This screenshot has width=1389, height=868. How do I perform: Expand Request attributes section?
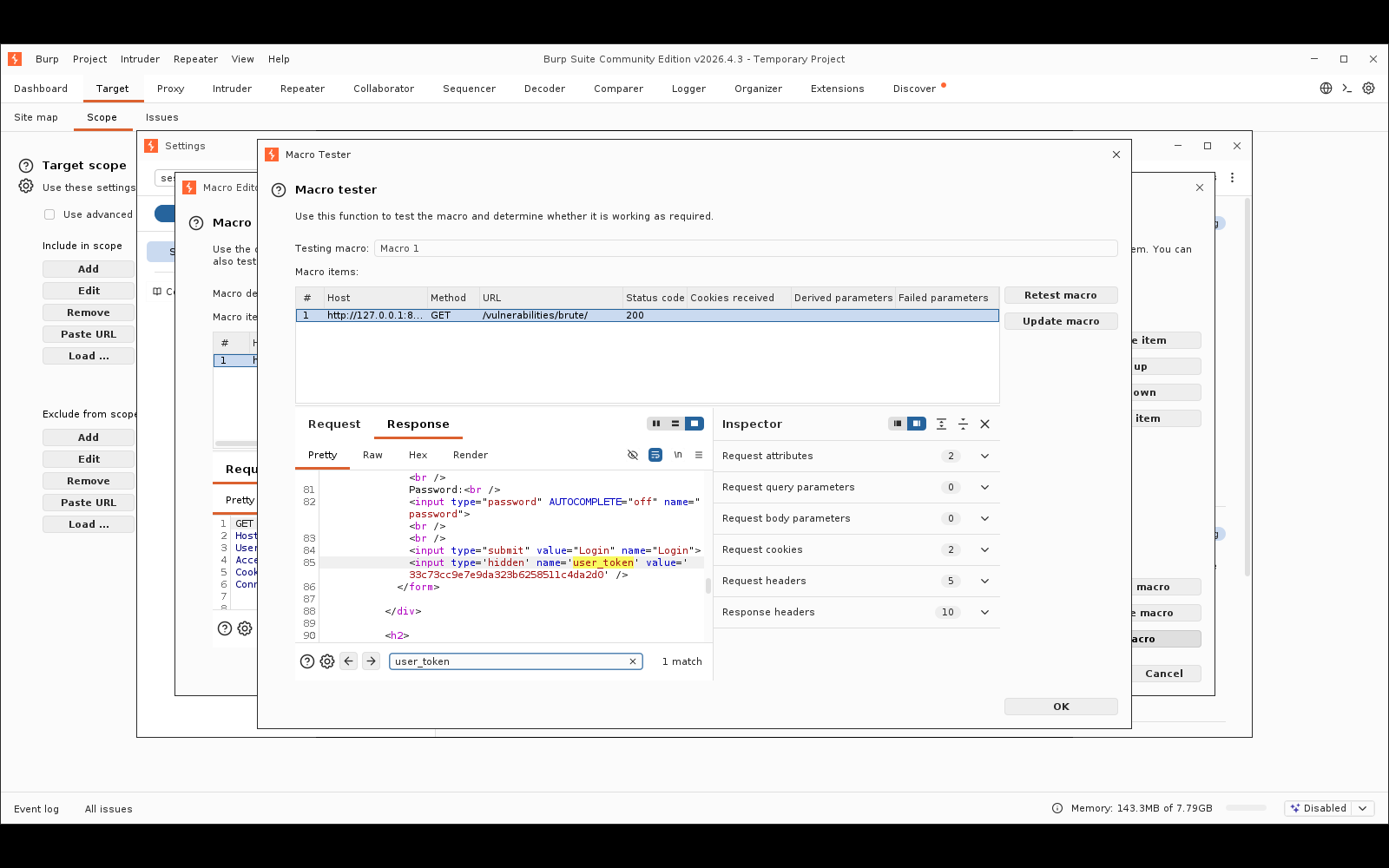tap(985, 457)
